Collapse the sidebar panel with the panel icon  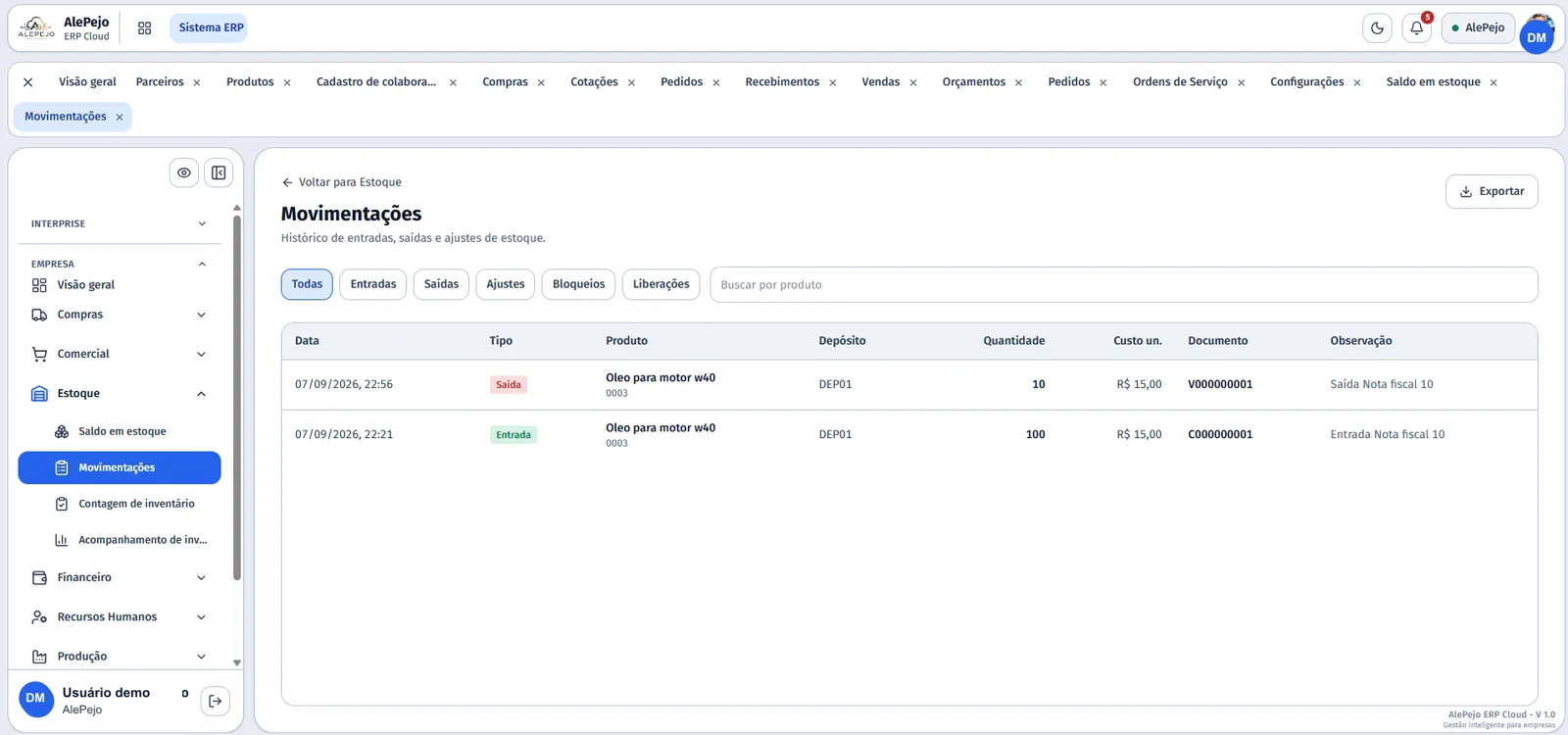(219, 172)
